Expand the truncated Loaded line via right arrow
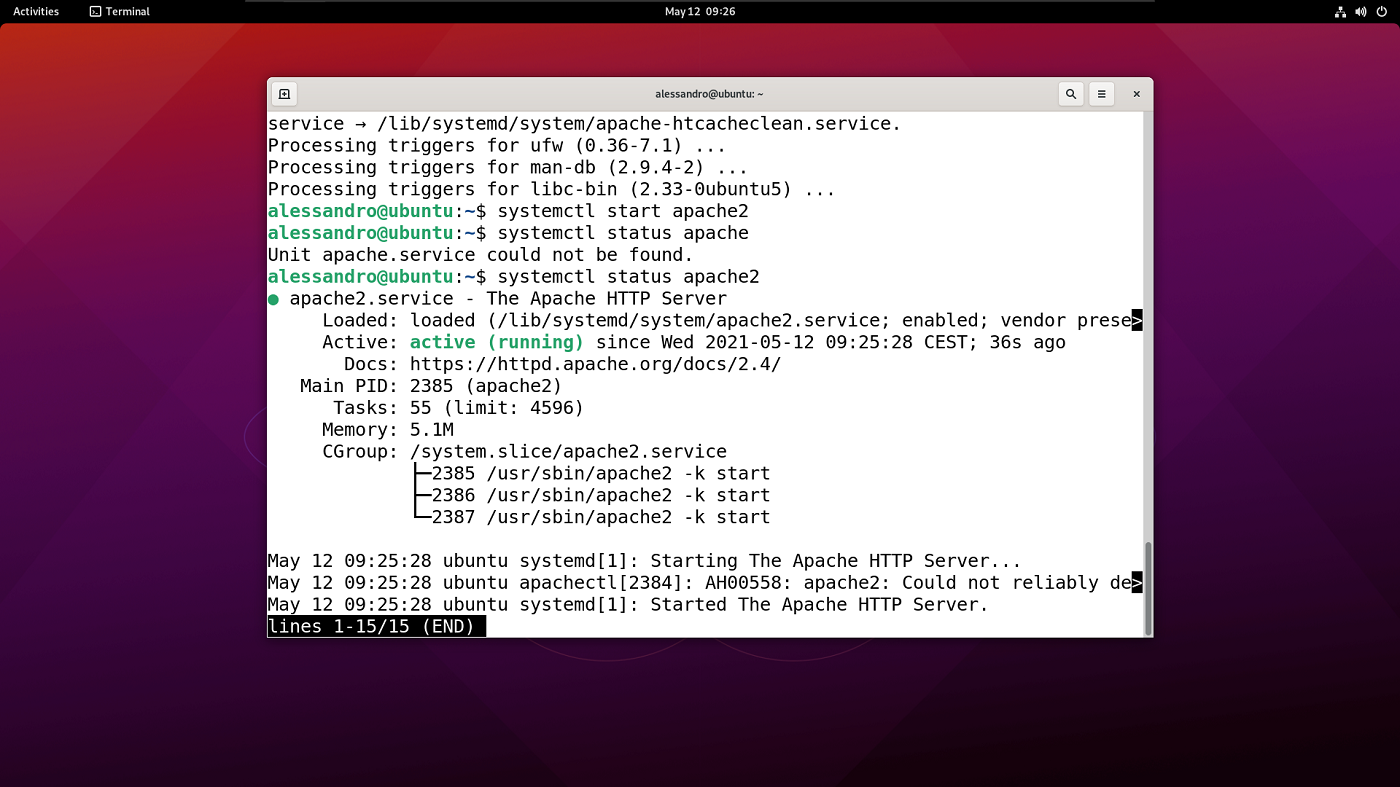The image size is (1400, 787). (1137, 320)
